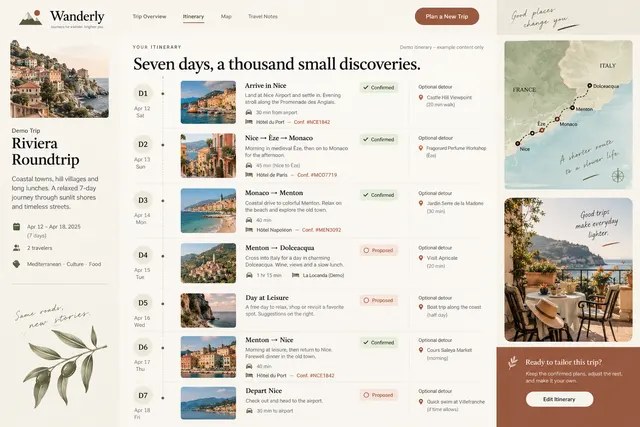Select the D7 day badge

point(143,396)
